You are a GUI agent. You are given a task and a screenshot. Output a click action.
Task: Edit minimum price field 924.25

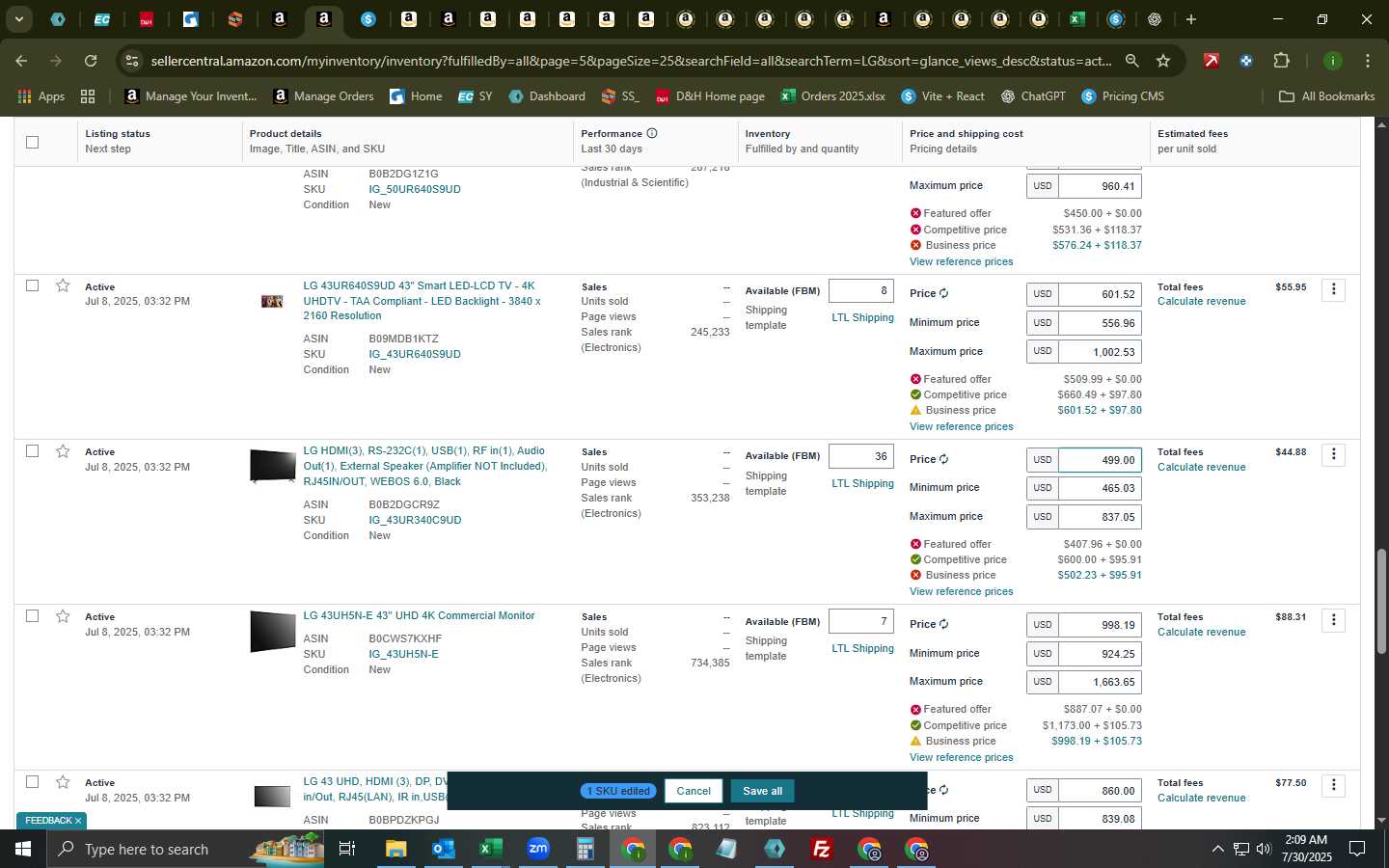[x=1100, y=653]
